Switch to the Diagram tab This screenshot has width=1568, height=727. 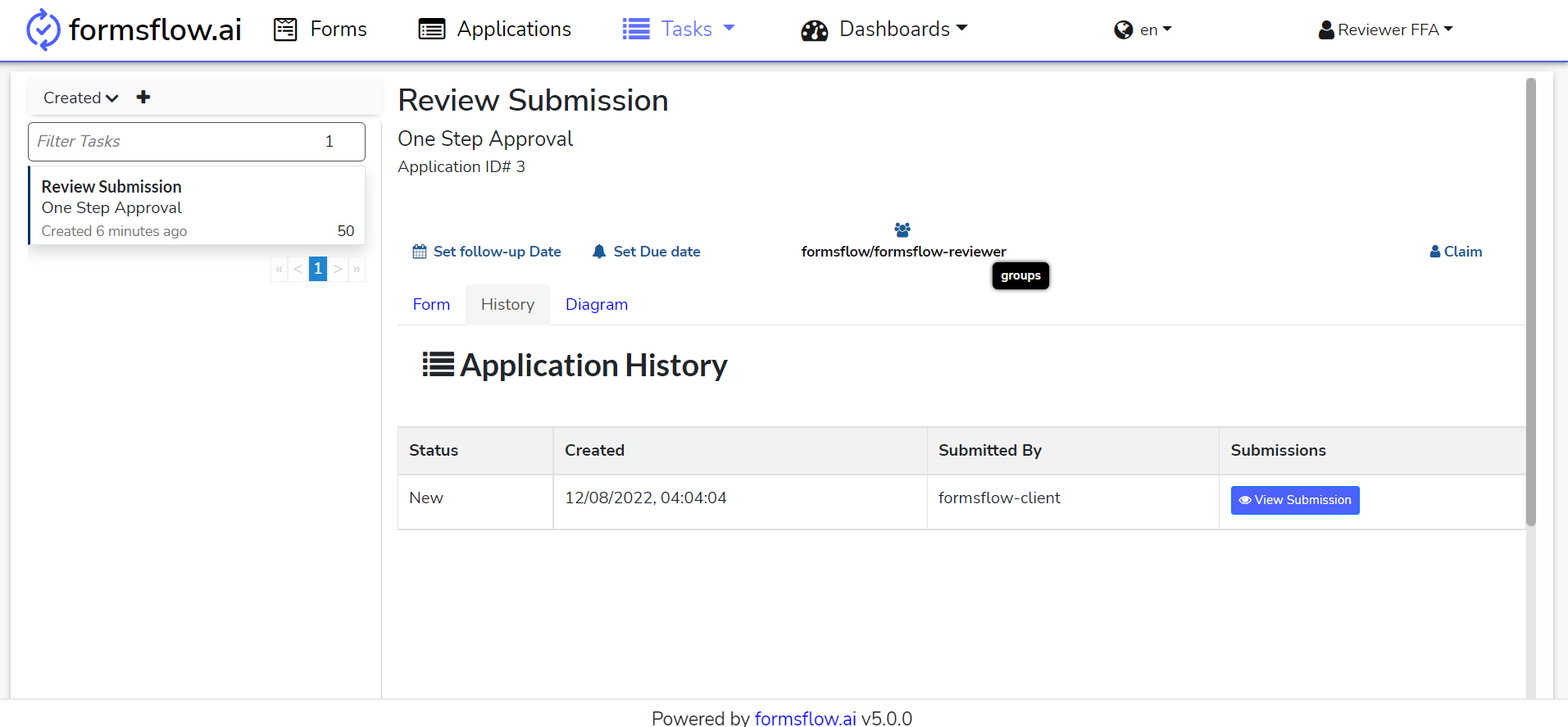point(597,305)
